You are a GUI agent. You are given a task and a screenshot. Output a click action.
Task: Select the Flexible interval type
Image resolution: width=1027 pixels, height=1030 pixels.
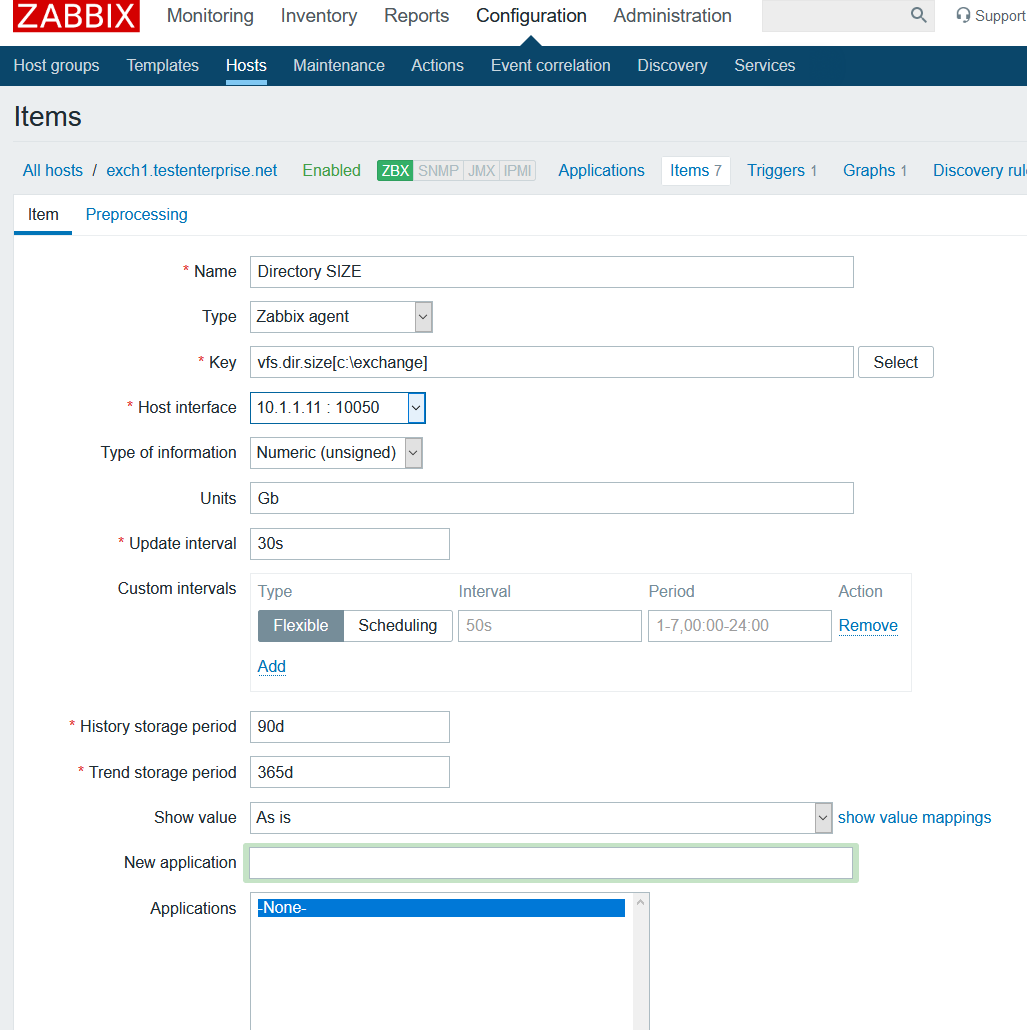(301, 626)
